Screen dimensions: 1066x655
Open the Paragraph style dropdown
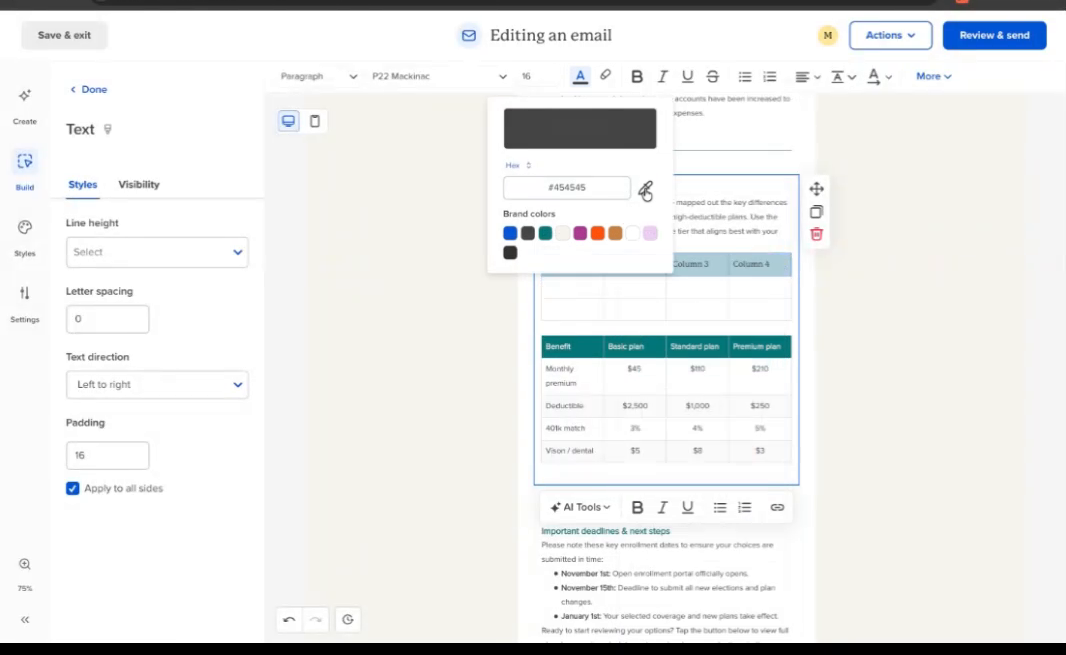pyautogui.click(x=318, y=76)
